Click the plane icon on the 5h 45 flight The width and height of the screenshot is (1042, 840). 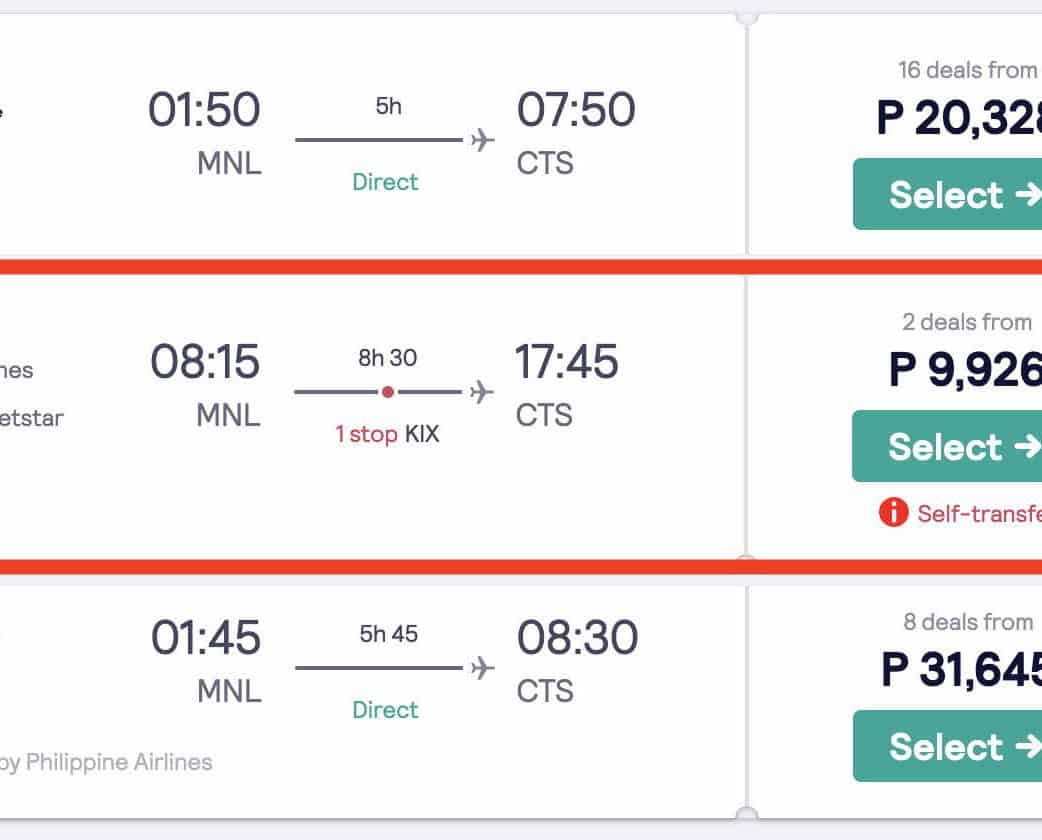[483, 668]
